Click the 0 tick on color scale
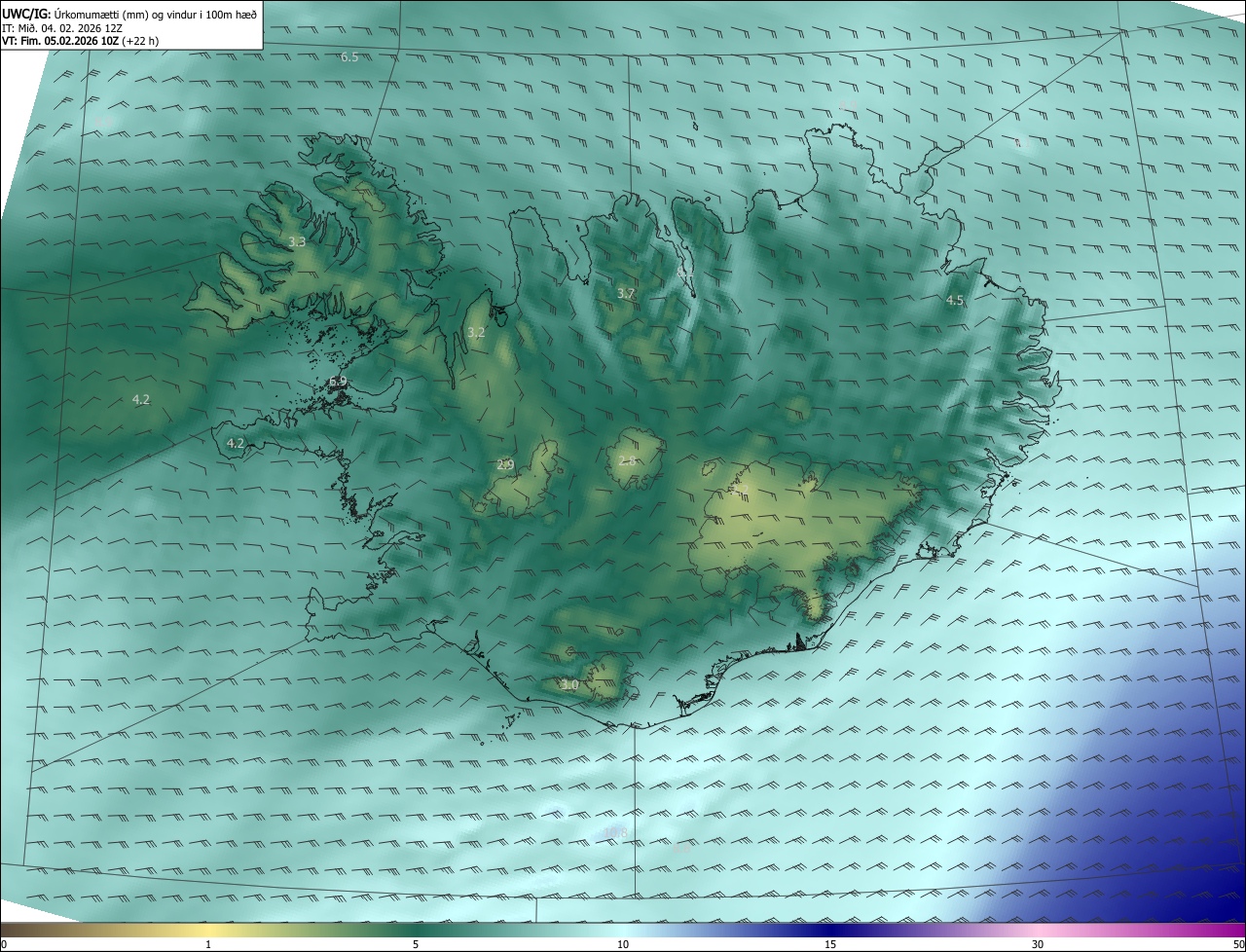This screenshot has height=952, width=1246. [x=4, y=944]
